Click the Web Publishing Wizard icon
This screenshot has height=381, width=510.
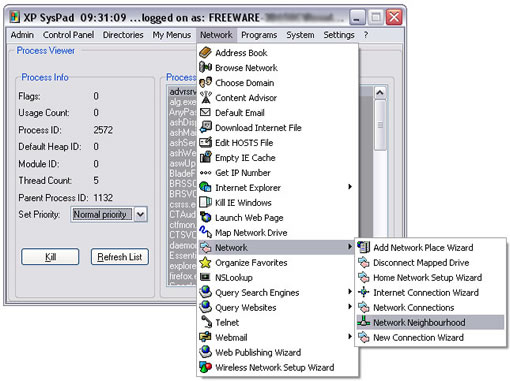click(x=205, y=352)
